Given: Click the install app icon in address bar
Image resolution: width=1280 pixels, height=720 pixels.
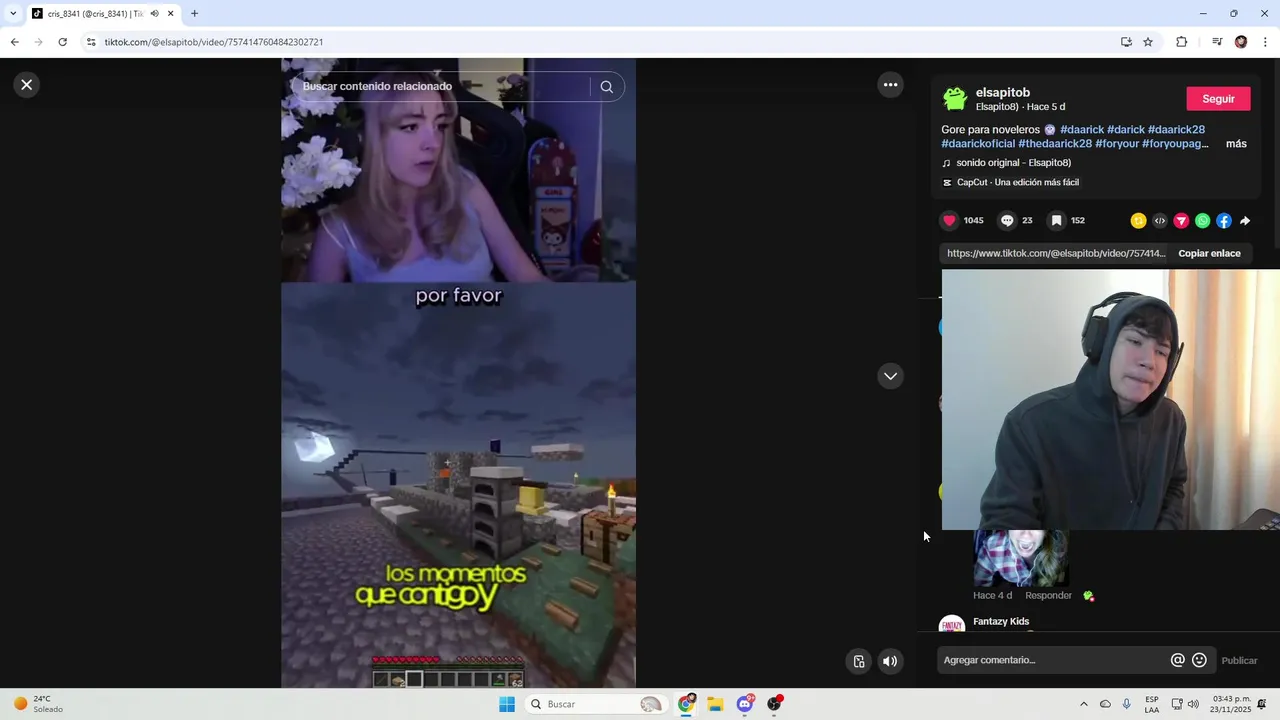Looking at the screenshot, I should [x=1126, y=42].
